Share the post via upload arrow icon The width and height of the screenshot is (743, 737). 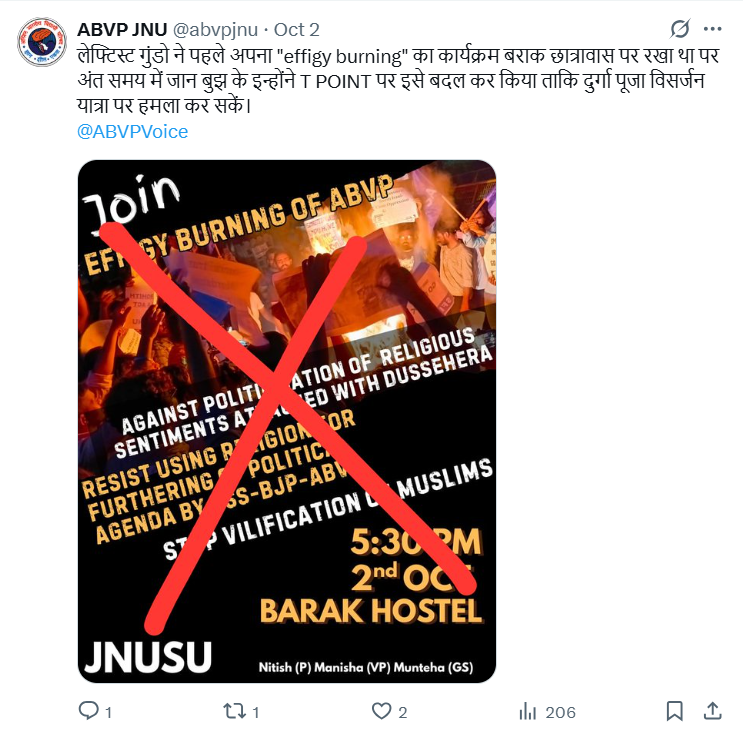pos(713,710)
